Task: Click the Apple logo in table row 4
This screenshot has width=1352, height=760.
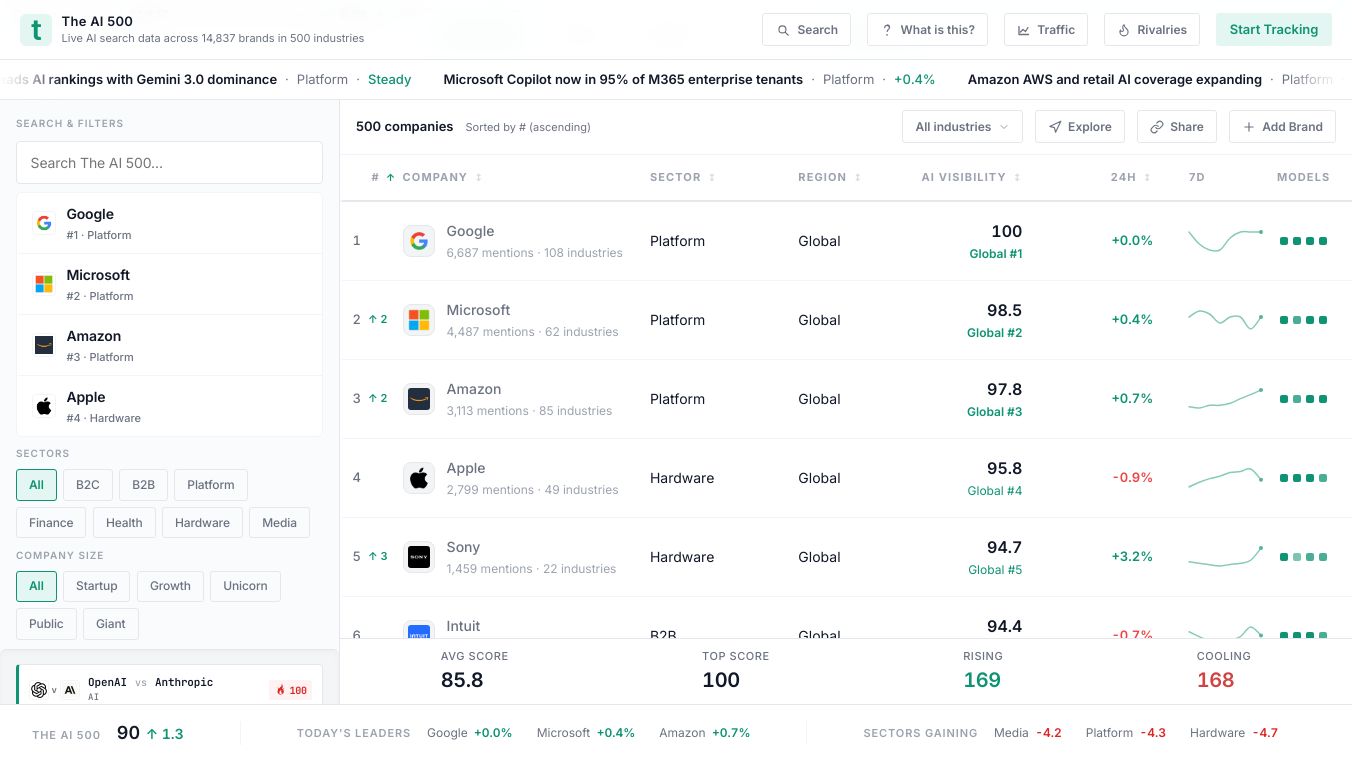Action: (x=419, y=478)
